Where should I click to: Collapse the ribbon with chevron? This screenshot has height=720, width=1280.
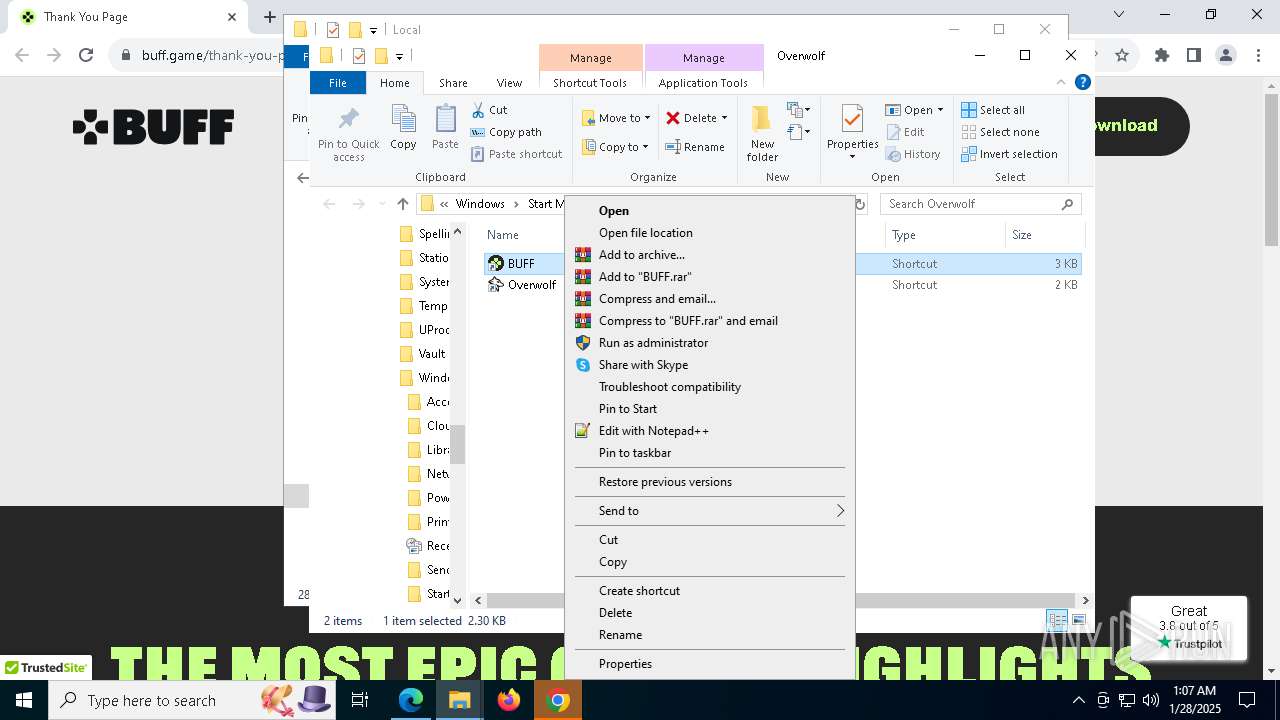pyautogui.click(x=1061, y=83)
